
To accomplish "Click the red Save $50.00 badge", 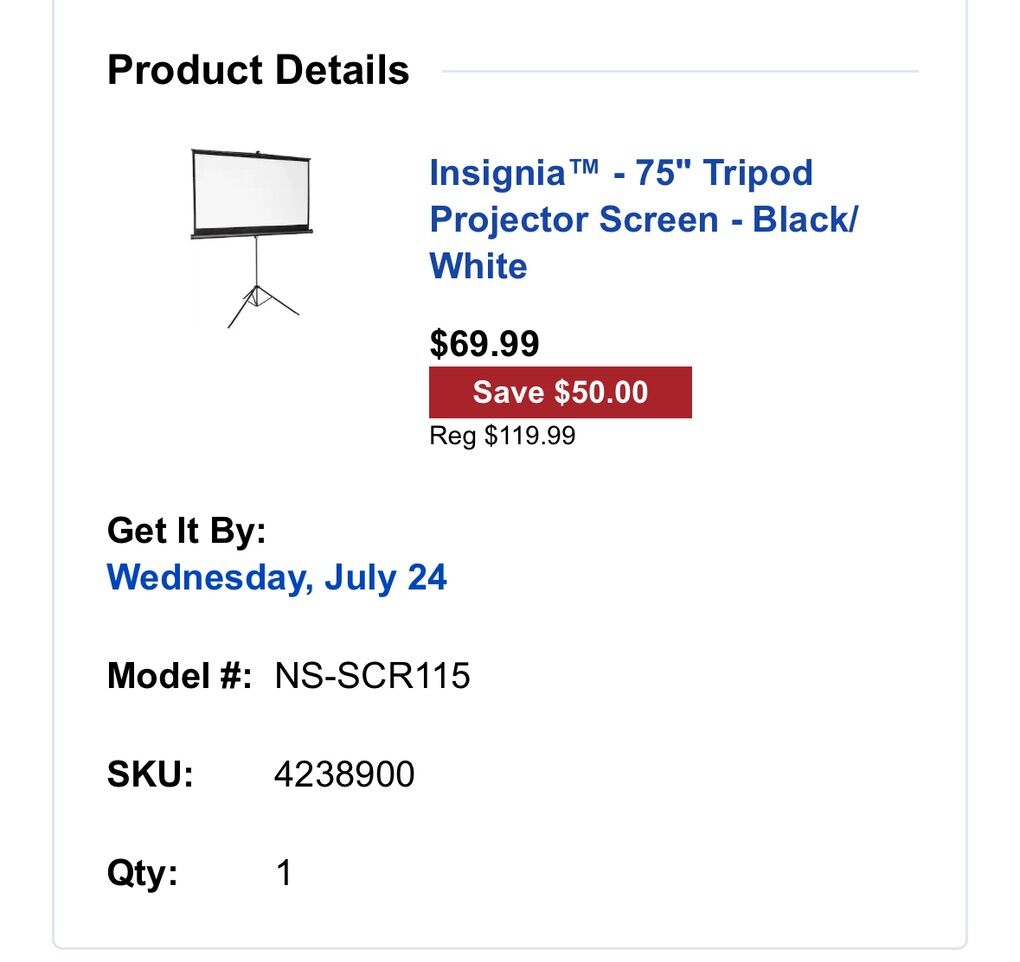I will (559, 392).
